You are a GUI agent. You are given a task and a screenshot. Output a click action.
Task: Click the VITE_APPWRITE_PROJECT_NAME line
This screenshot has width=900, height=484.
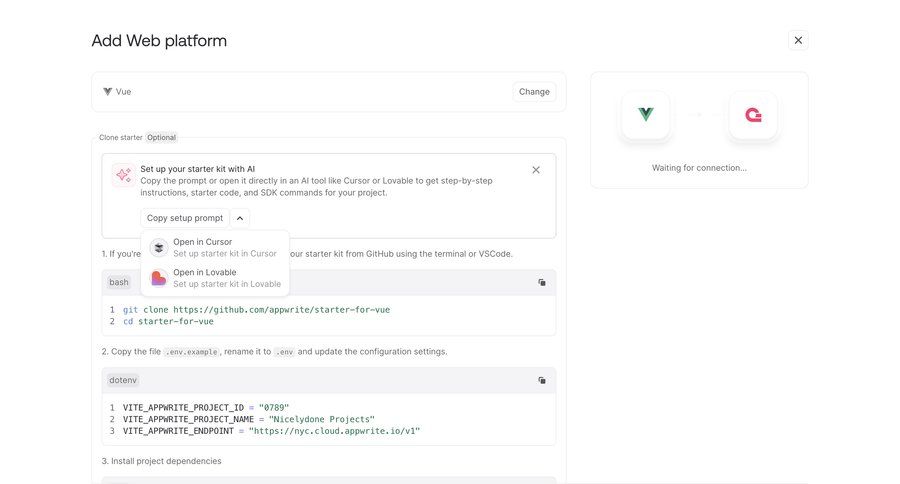click(x=249, y=419)
